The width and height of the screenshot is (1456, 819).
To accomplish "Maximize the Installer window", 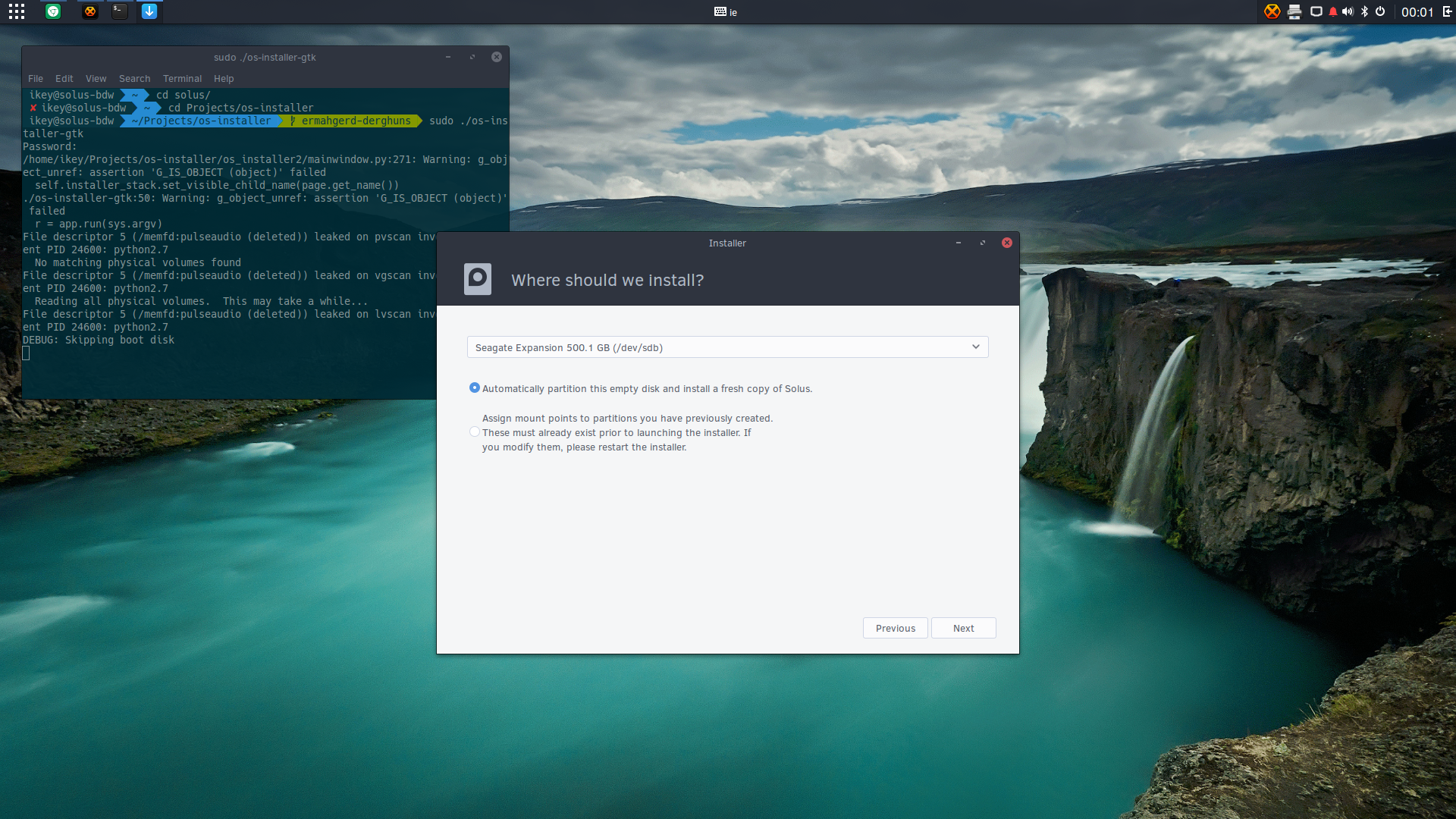I will 983,243.
